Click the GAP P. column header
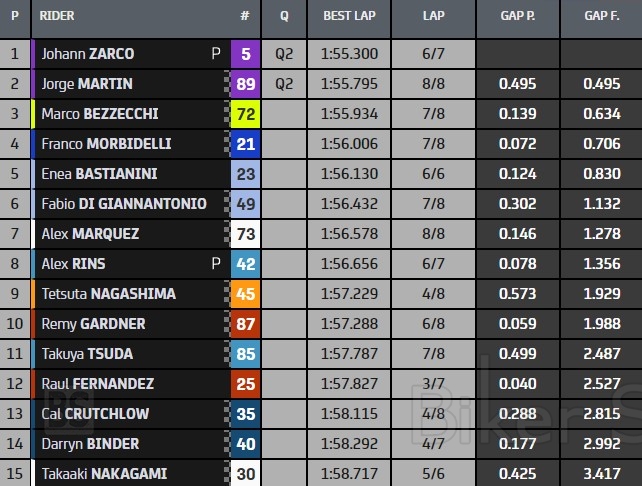This screenshot has height=486, width=642. [x=518, y=17]
